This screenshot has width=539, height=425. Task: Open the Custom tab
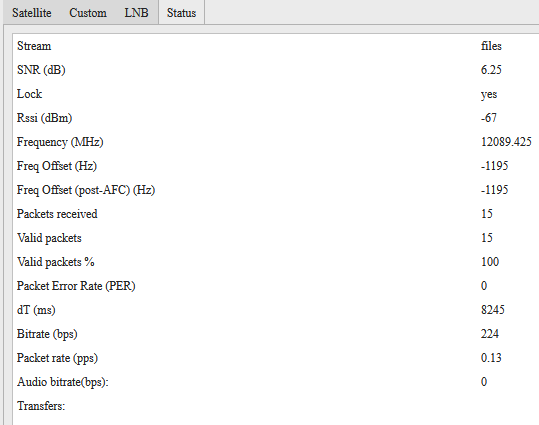[88, 13]
